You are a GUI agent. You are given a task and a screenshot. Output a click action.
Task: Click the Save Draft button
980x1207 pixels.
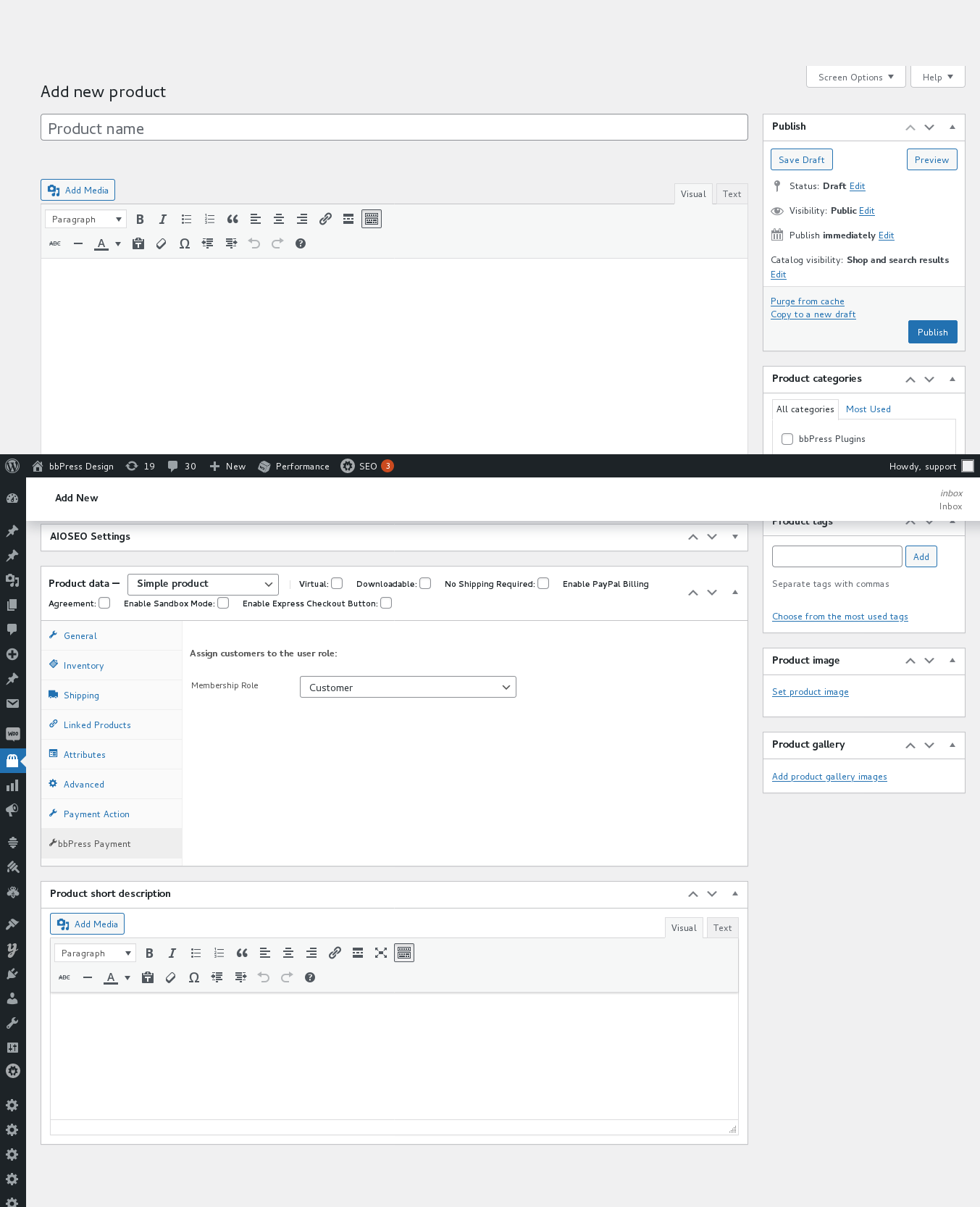[x=801, y=159]
